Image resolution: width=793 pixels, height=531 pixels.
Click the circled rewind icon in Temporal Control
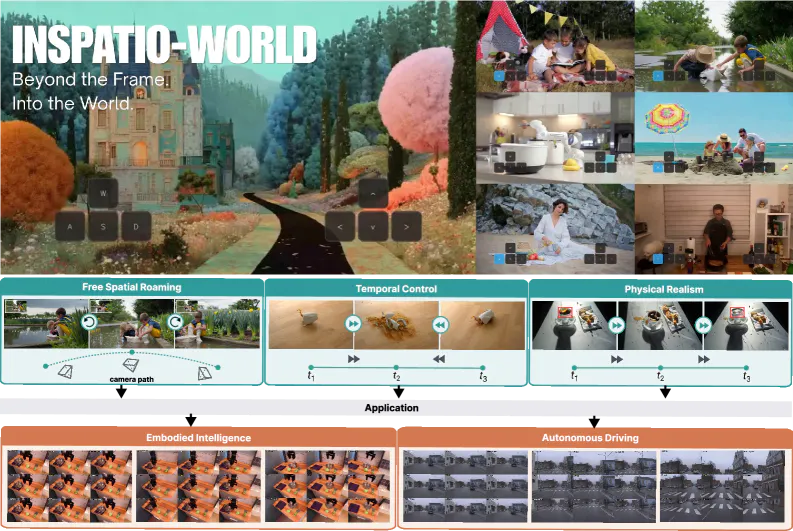[440, 325]
